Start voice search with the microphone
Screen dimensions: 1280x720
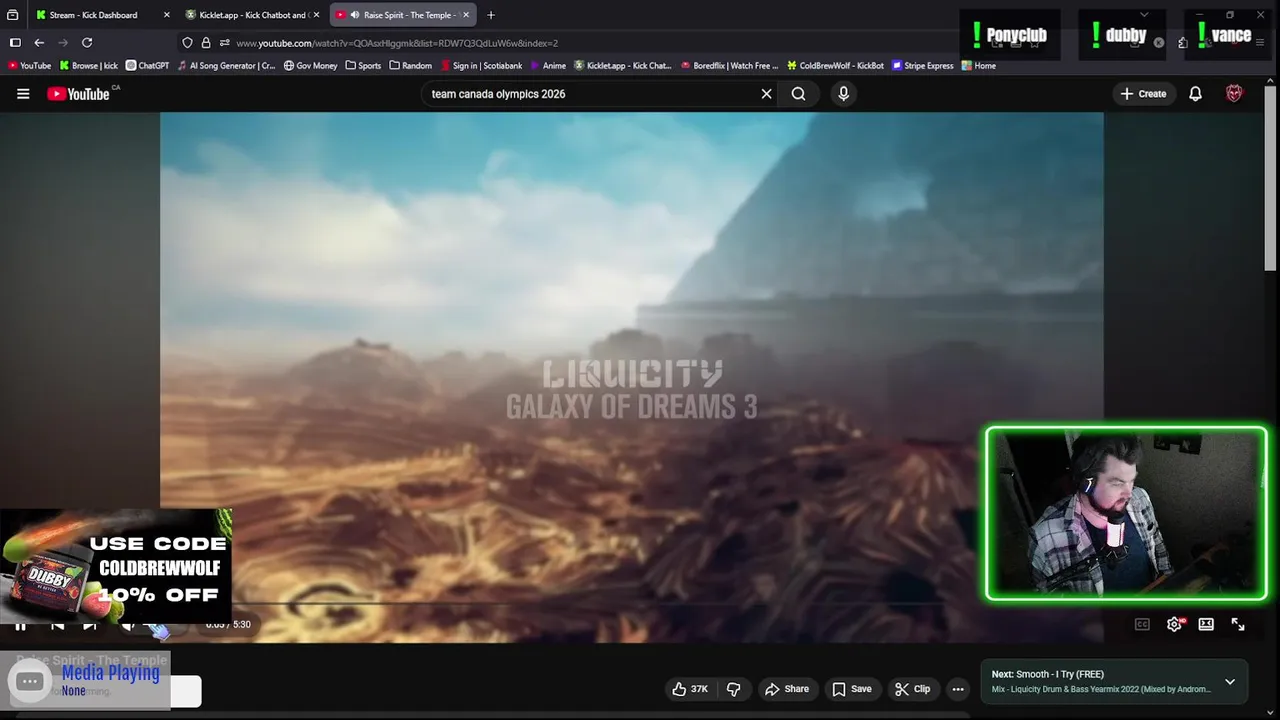843,94
